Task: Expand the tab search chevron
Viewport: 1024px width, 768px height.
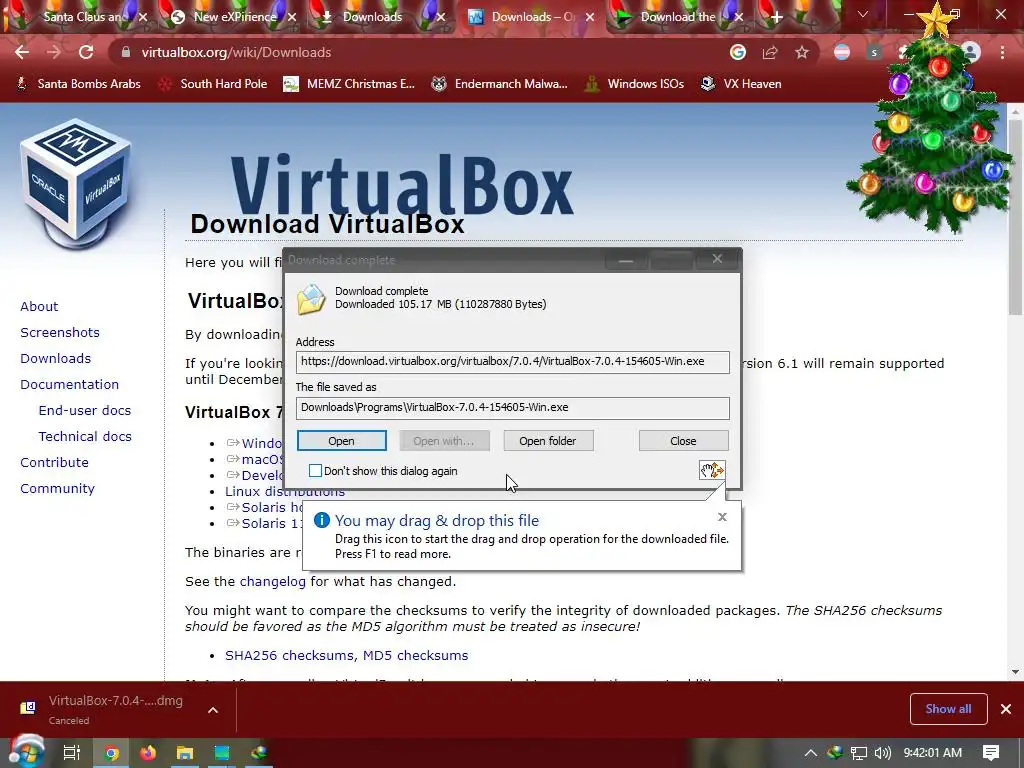Action: (x=863, y=14)
